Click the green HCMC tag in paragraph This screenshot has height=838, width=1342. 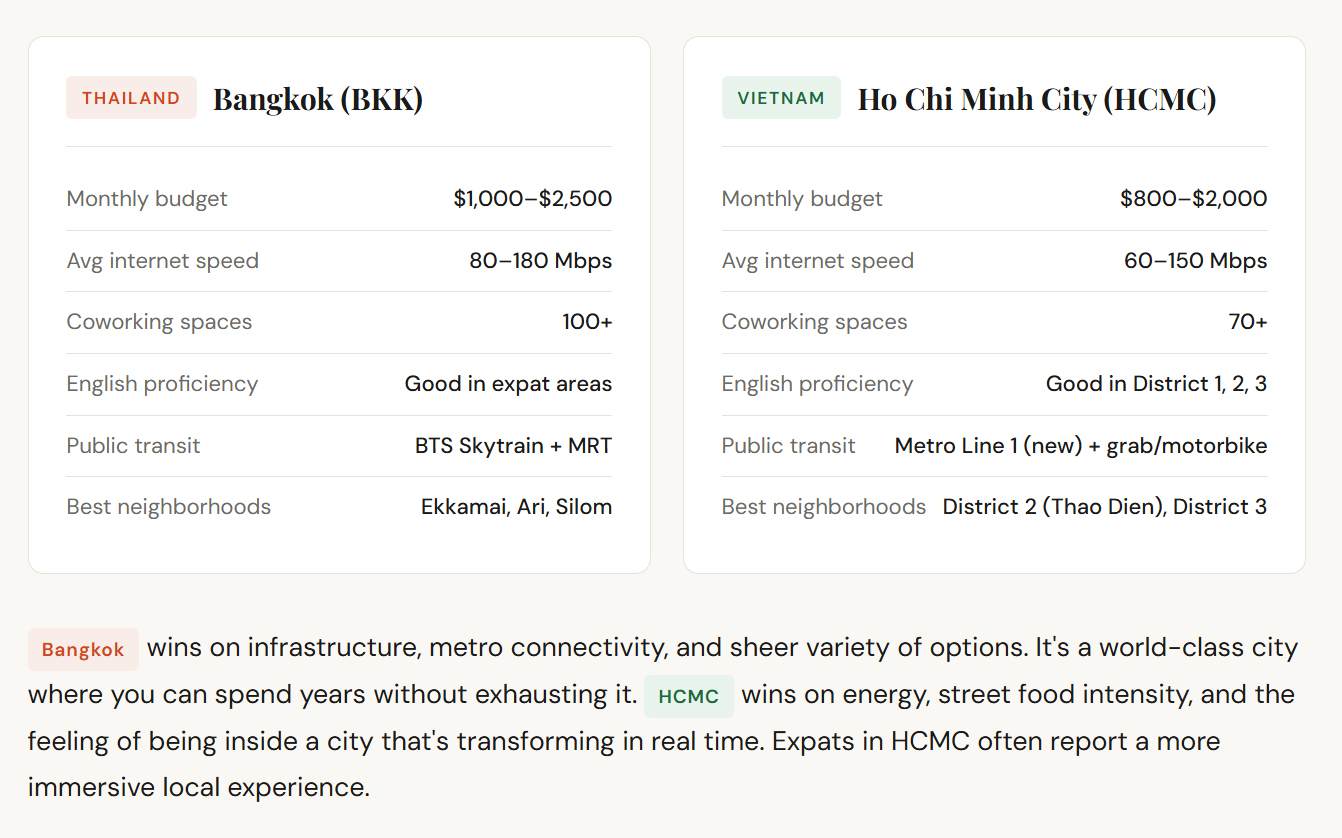(688, 697)
